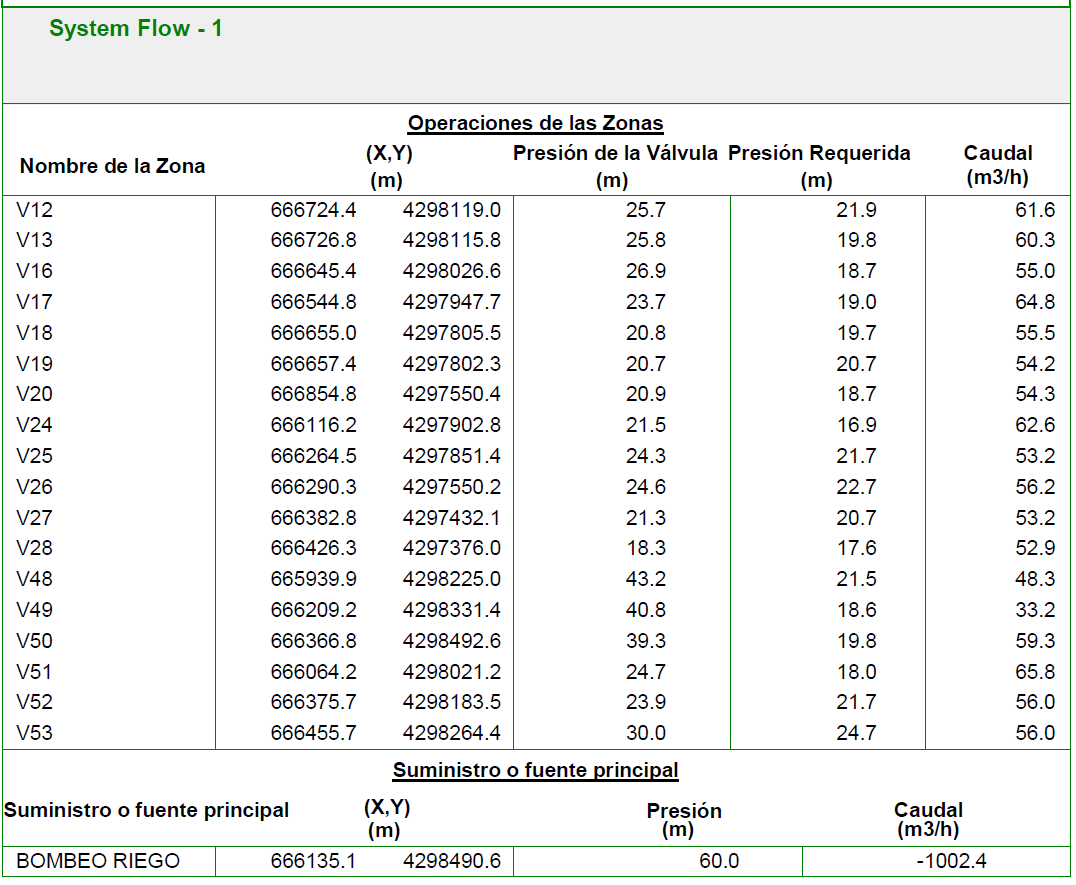Click V51 flow value 65.8
Image resolution: width=1076 pixels, height=885 pixels.
[1035, 672]
